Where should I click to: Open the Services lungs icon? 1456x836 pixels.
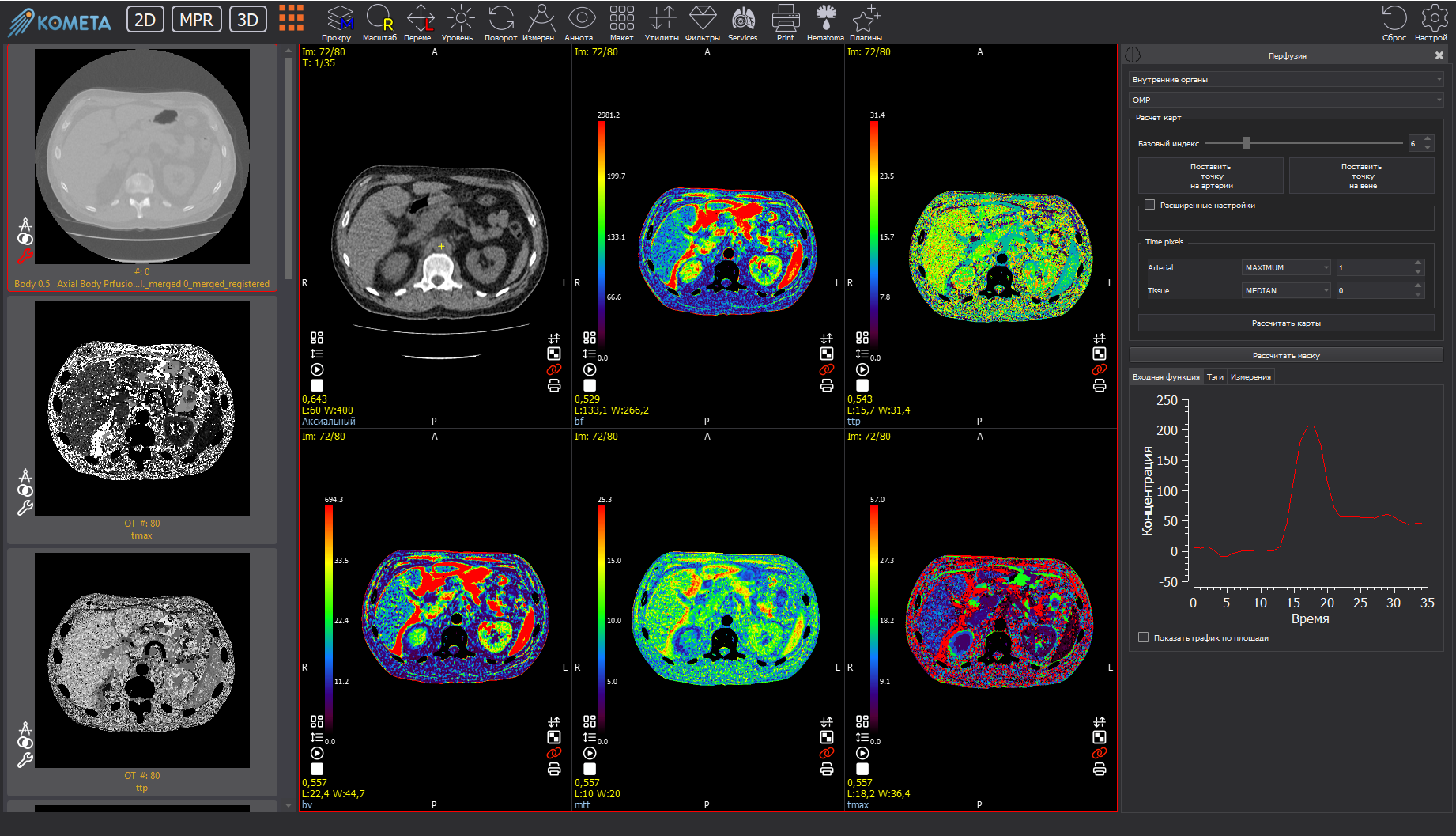[742, 23]
